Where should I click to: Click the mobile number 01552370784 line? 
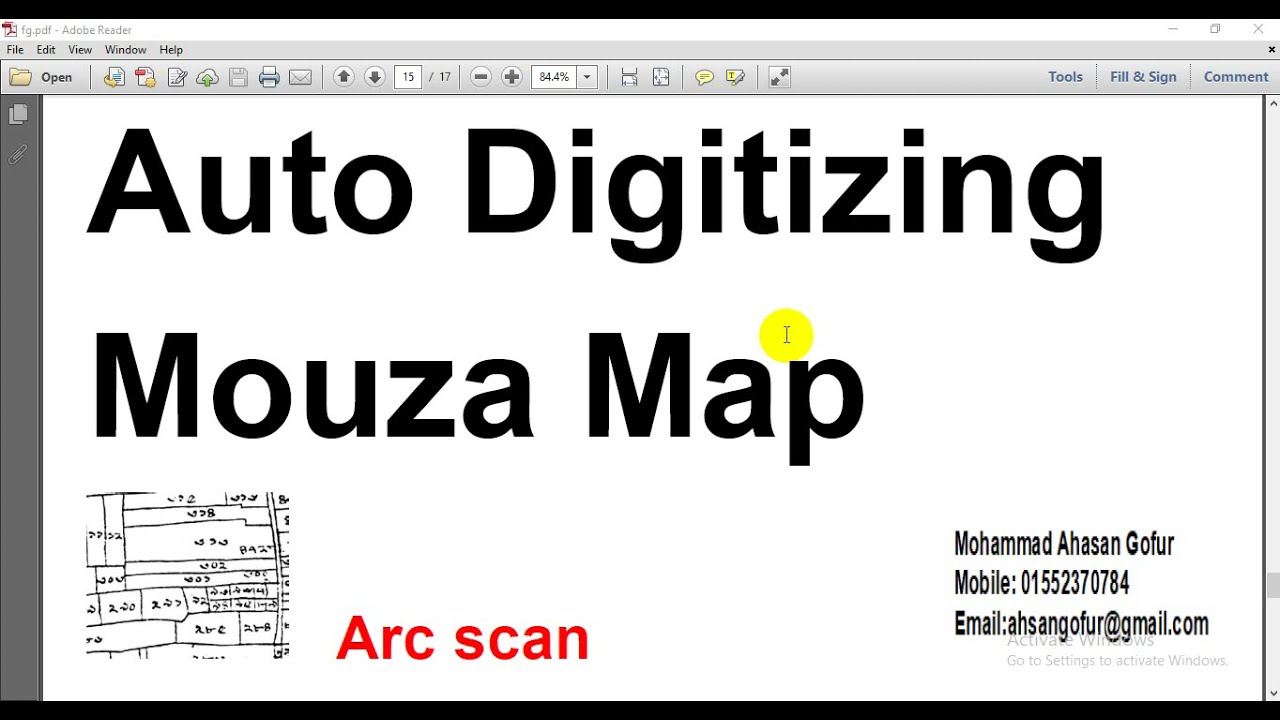pos(1042,583)
